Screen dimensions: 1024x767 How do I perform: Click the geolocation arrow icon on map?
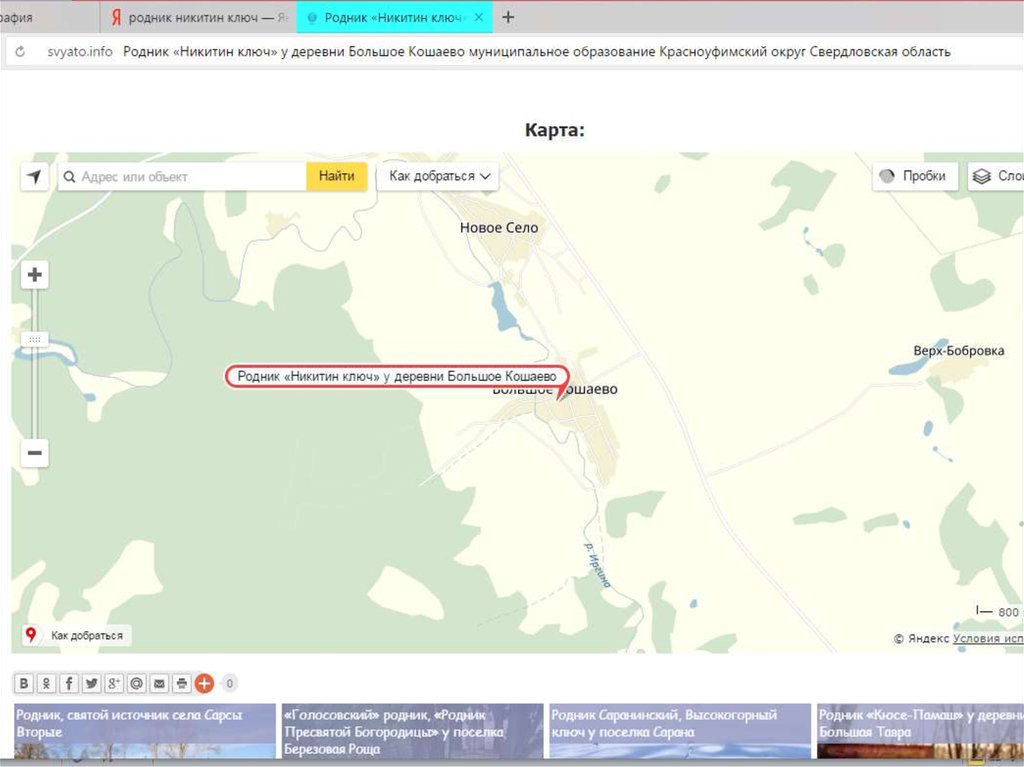pos(35,177)
